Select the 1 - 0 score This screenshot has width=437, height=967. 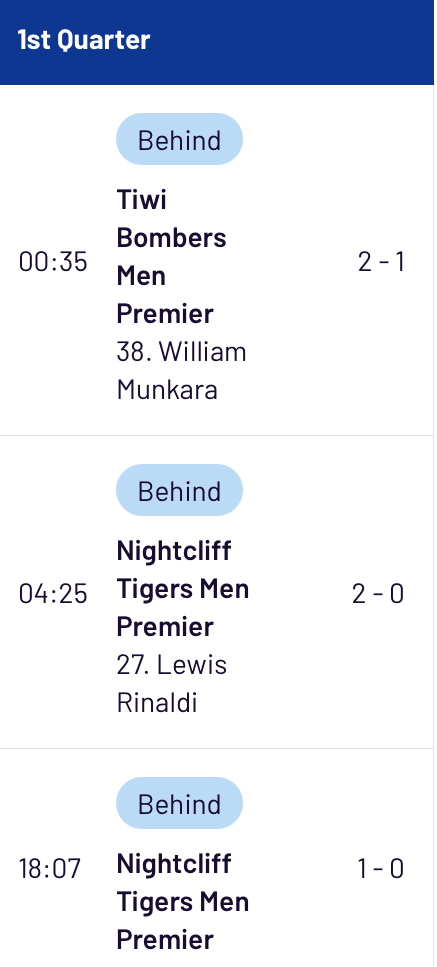(381, 869)
